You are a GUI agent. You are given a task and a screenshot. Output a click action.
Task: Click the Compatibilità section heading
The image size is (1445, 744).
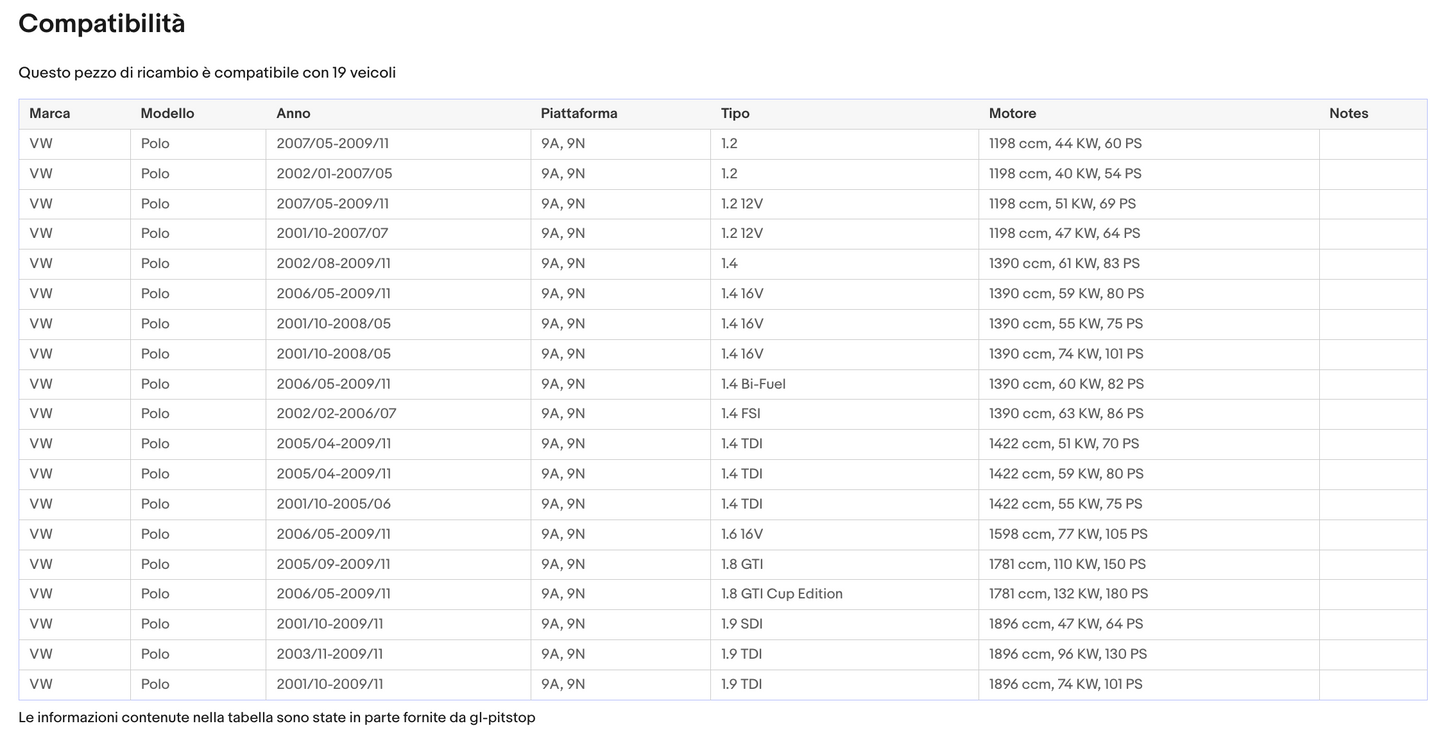[x=102, y=24]
